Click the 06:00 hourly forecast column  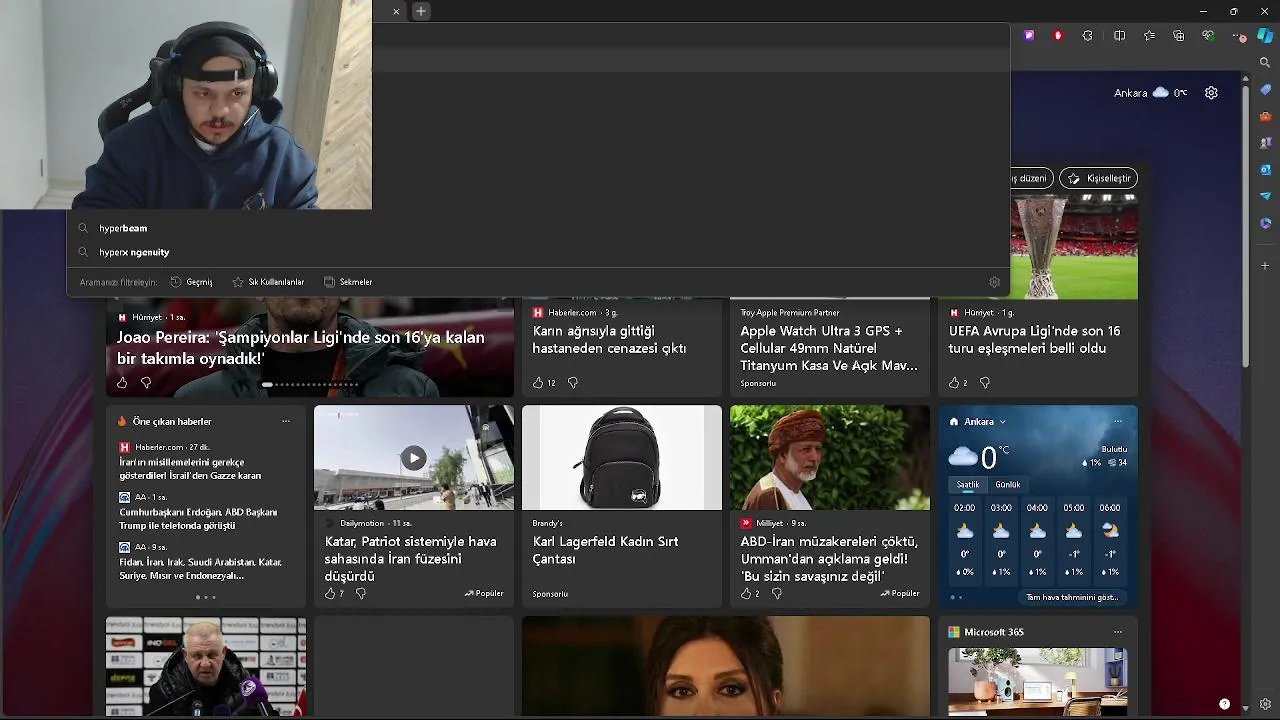pos(1110,540)
